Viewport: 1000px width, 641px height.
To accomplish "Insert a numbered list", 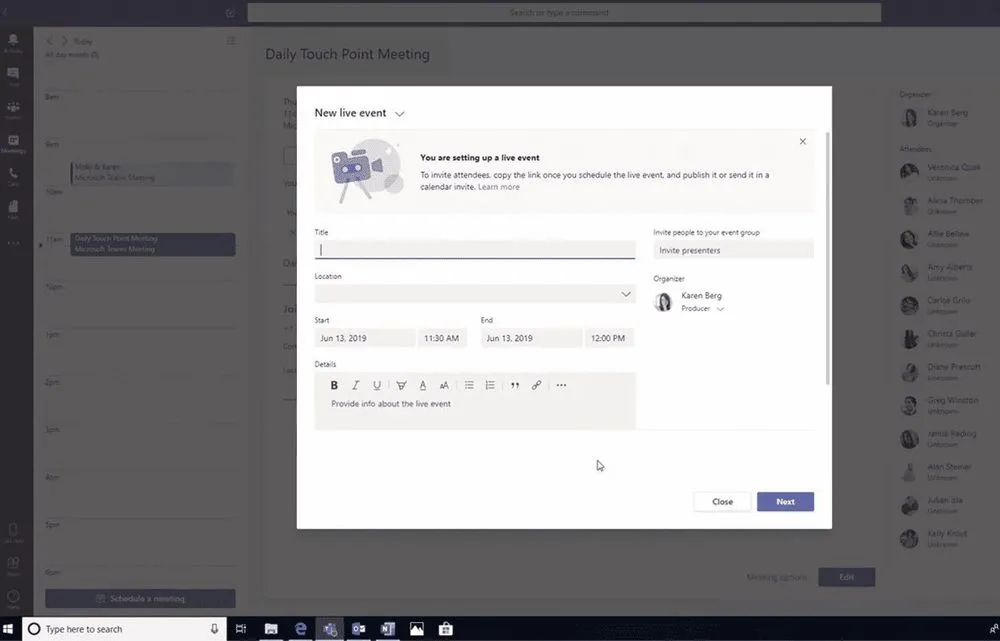I will 490,385.
